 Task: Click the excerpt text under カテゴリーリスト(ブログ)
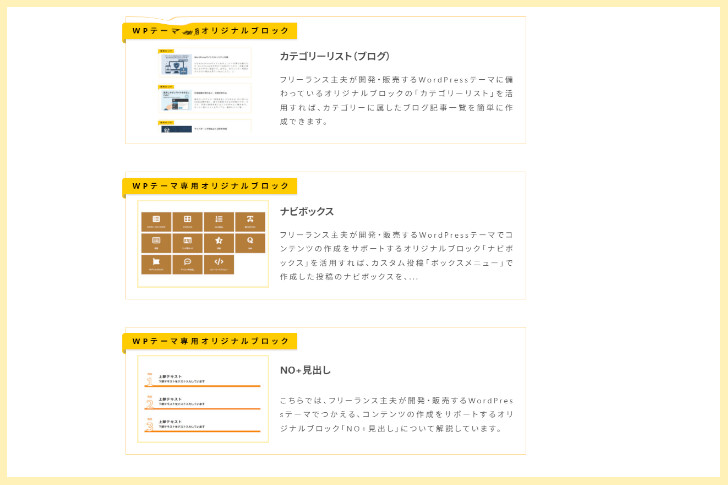point(396,101)
